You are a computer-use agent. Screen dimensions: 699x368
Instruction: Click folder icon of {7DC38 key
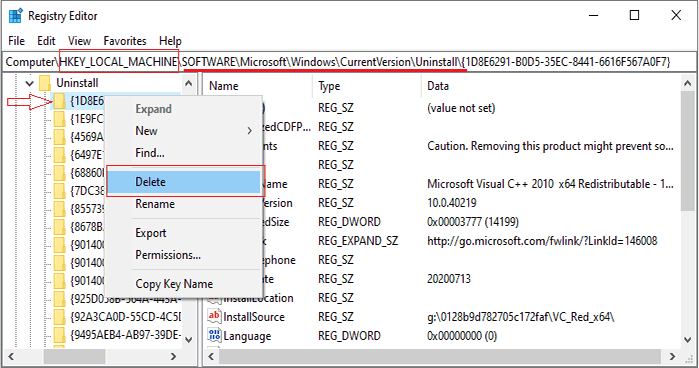click(x=59, y=190)
